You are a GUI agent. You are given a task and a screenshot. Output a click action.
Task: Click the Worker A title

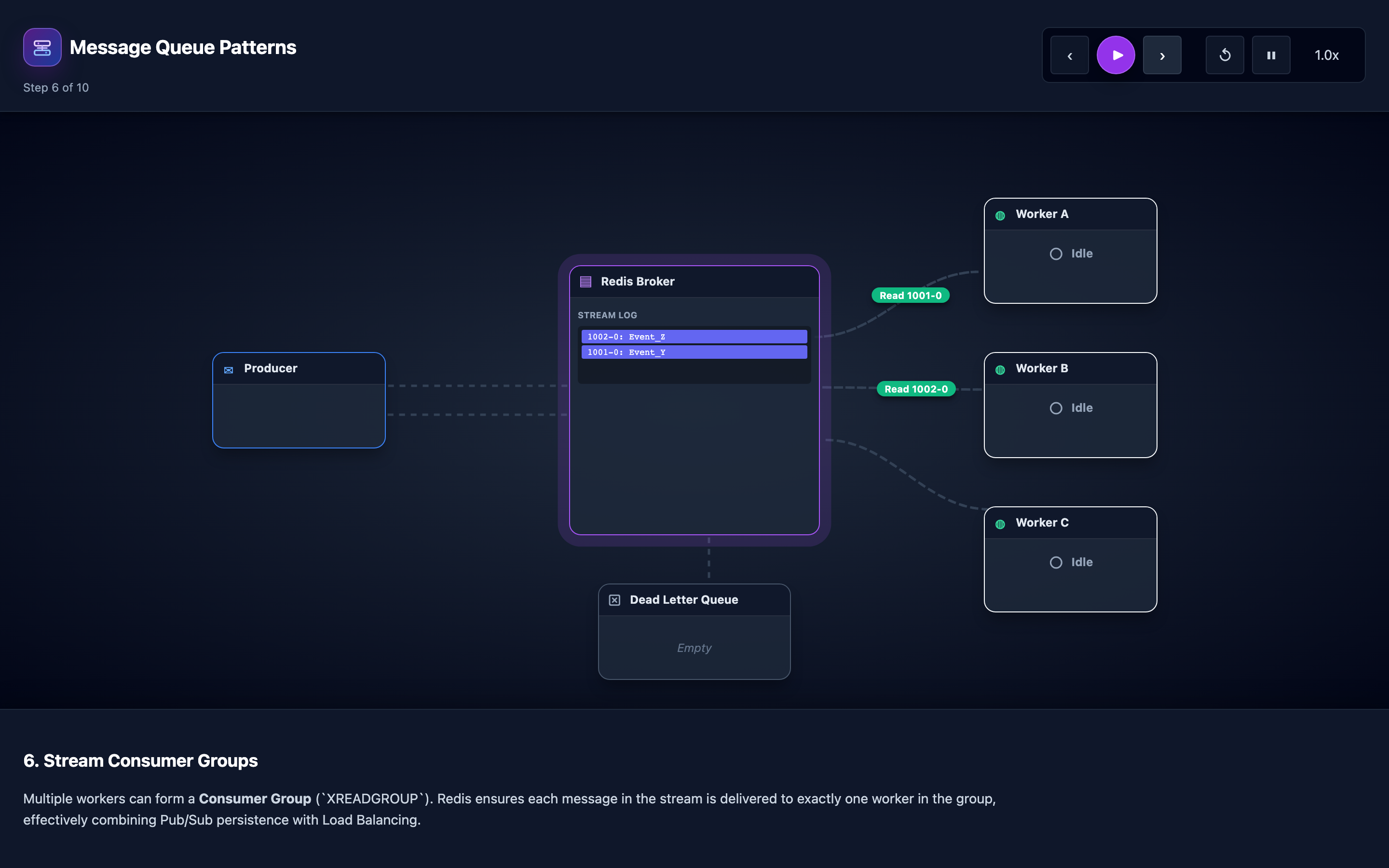coord(1042,214)
